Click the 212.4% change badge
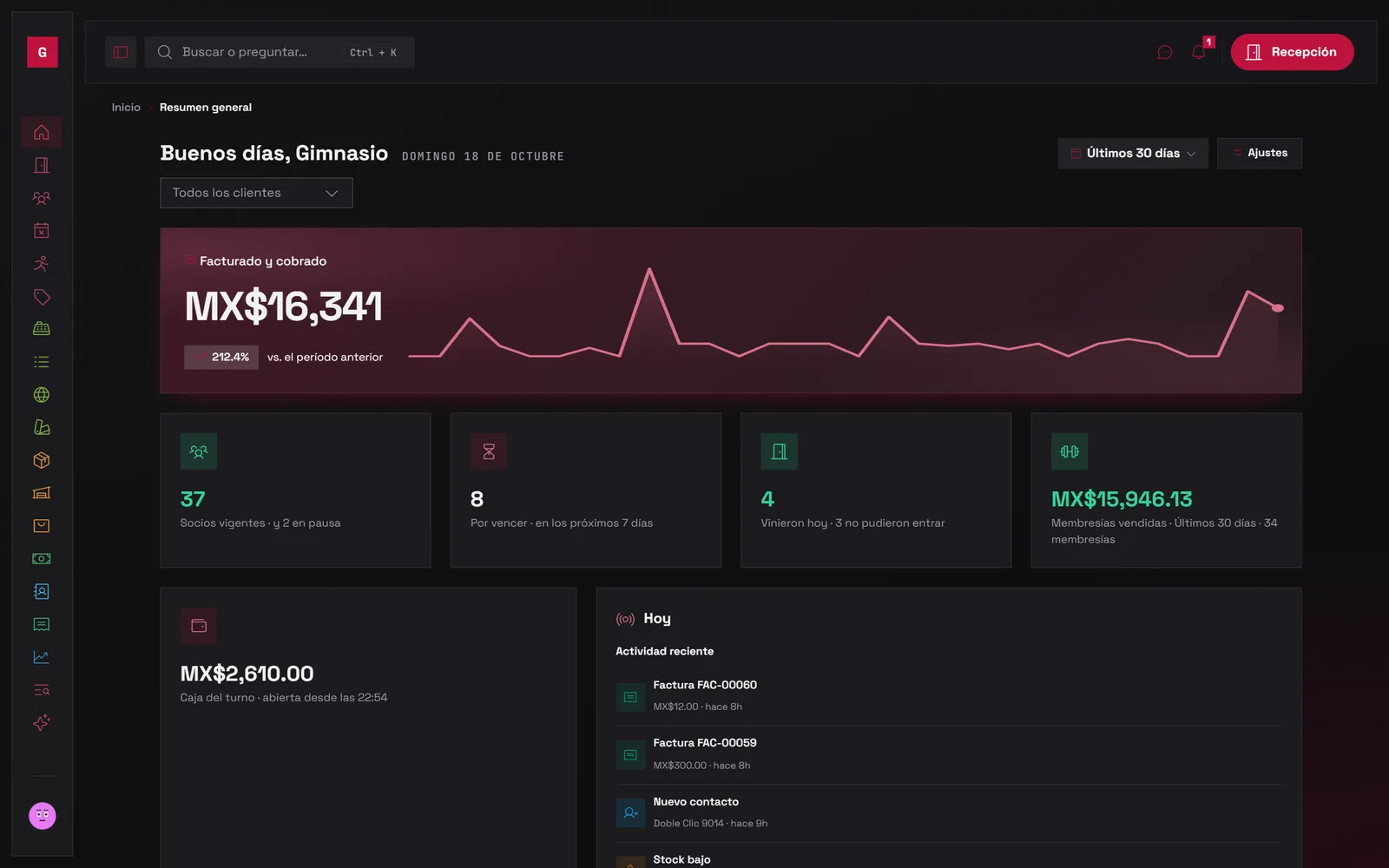Image resolution: width=1389 pixels, height=868 pixels. tap(221, 358)
